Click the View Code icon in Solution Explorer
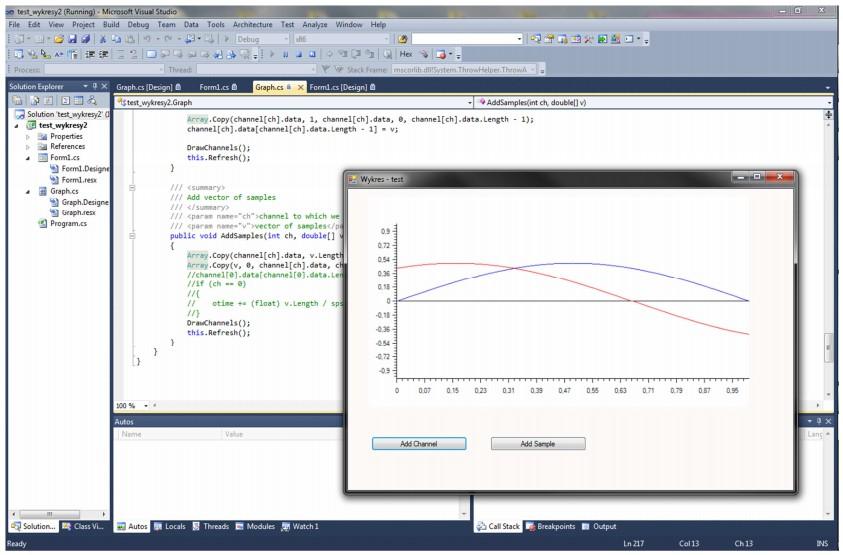Screen dimensions: 843x555 tap(66, 101)
